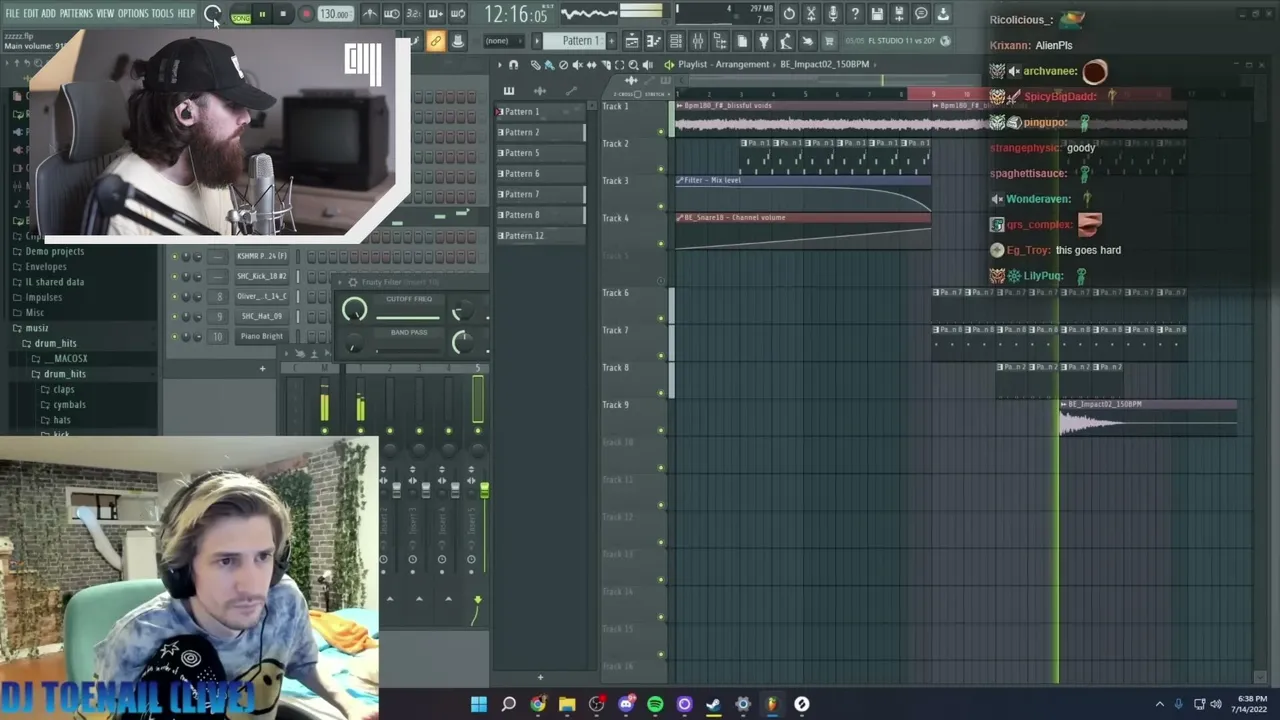Image resolution: width=1280 pixels, height=720 pixels.
Task: Toggle the multilink to controllers icon
Action: (435, 41)
